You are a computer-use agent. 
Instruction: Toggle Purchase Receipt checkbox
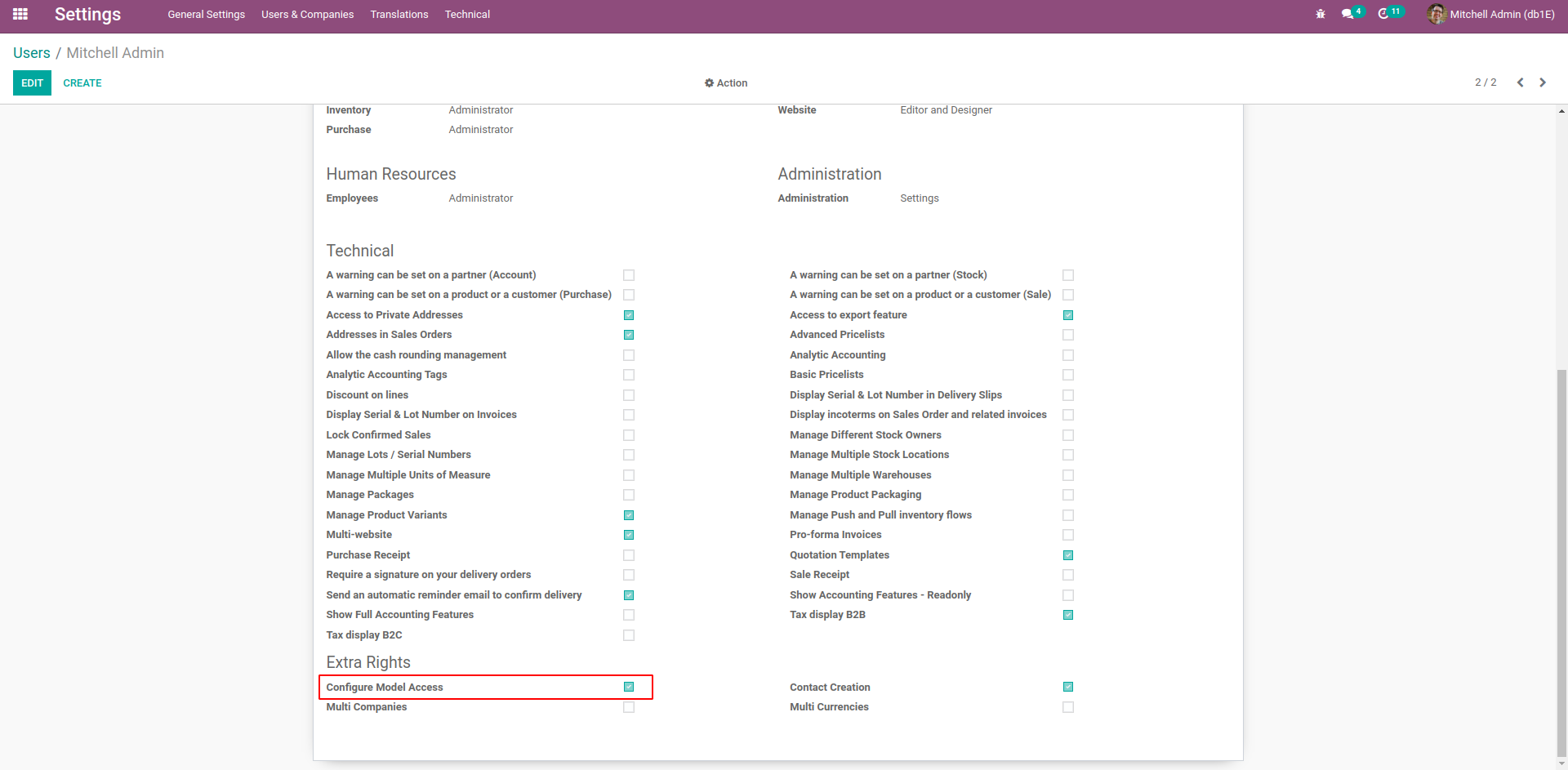(629, 555)
